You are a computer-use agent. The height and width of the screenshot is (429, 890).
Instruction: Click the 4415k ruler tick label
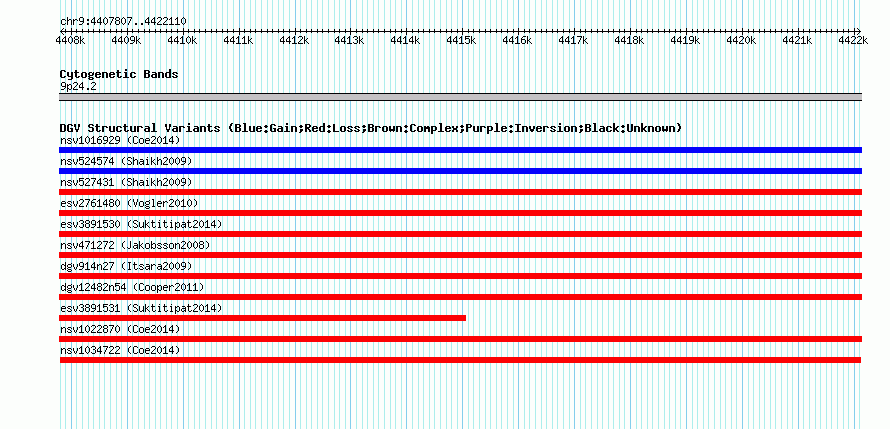[x=461, y=40]
